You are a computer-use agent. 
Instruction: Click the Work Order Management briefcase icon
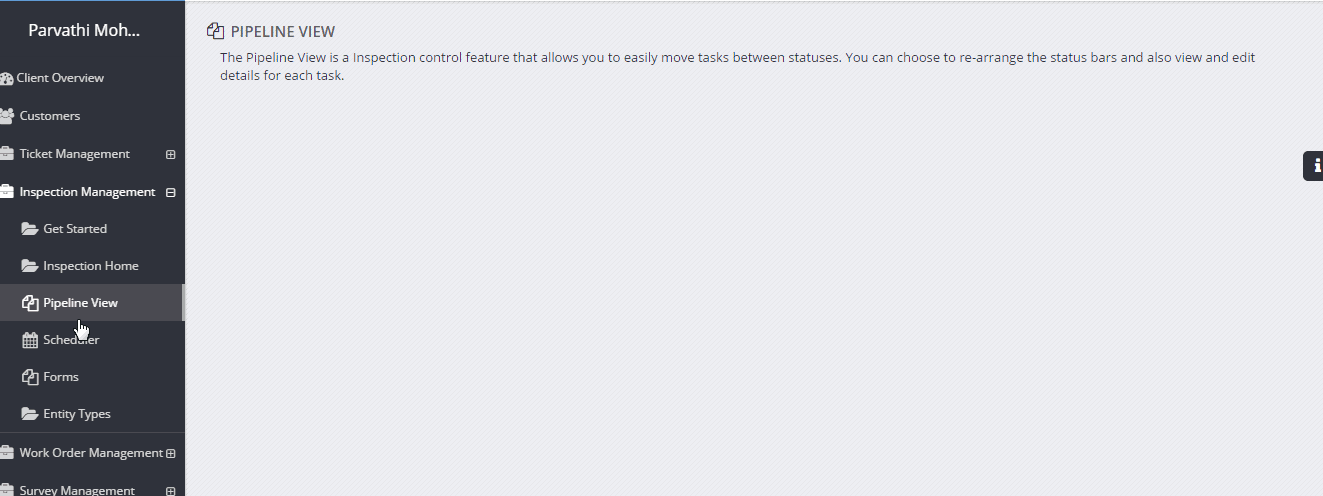6,453
